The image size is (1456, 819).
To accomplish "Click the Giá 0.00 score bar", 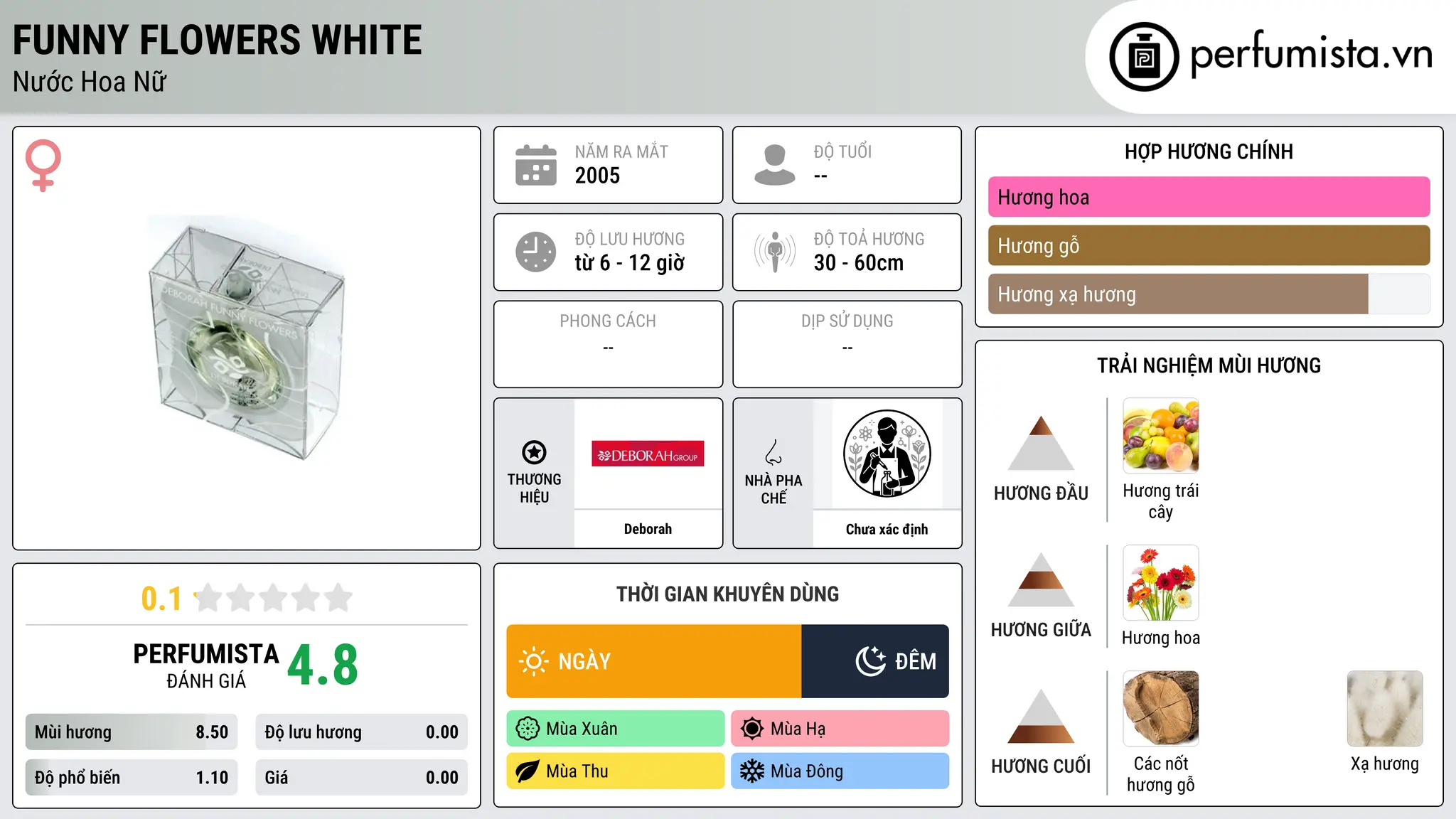I will (x=361, y=778).
